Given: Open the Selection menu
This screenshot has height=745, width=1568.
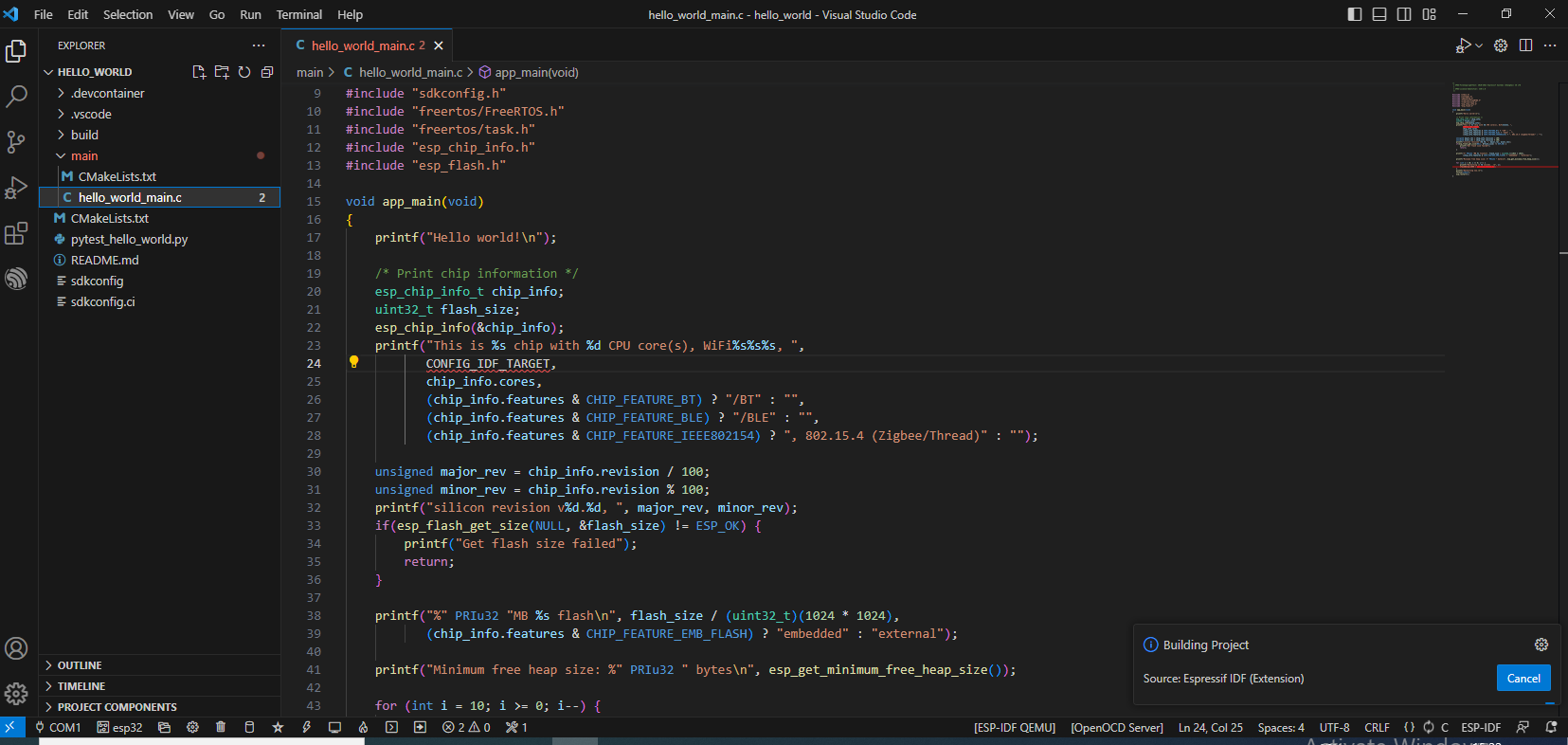Looking at the screenshot, I should 128,14.
